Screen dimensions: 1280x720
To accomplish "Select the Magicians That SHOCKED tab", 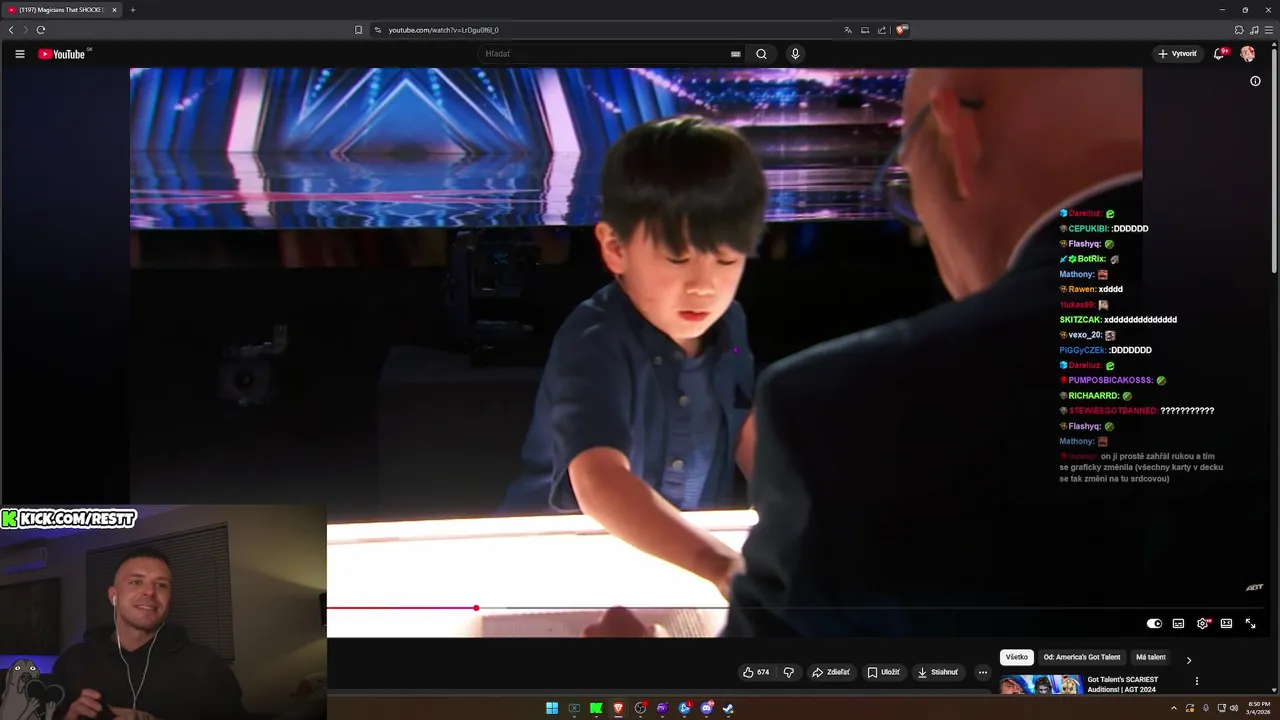I will click(61, 10).
